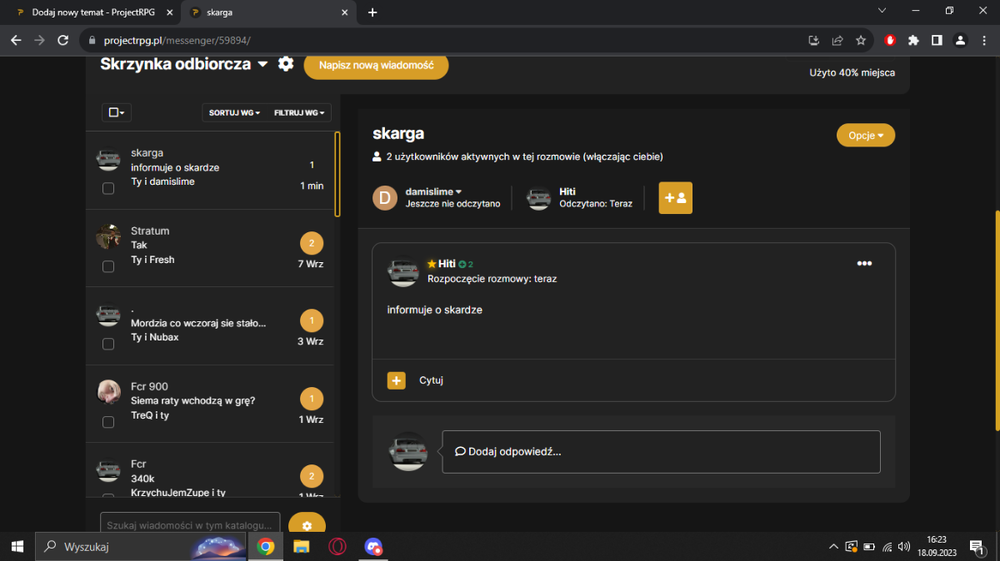Tick the checkbox for the Stratum conversation
This screenshot has height=561, width=1000.
coord(108,266)
